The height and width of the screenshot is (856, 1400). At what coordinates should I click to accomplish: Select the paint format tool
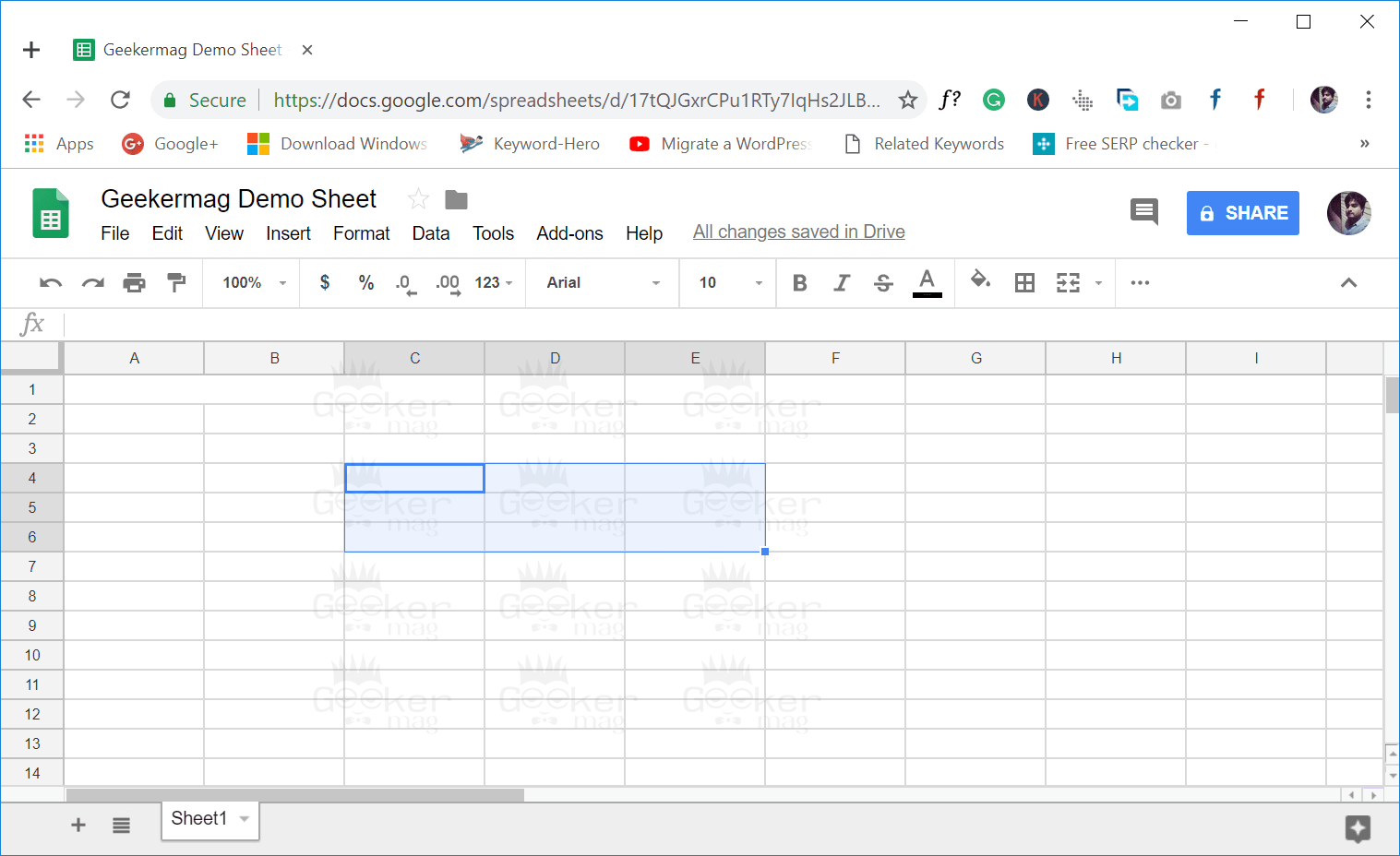pos(176,283)
